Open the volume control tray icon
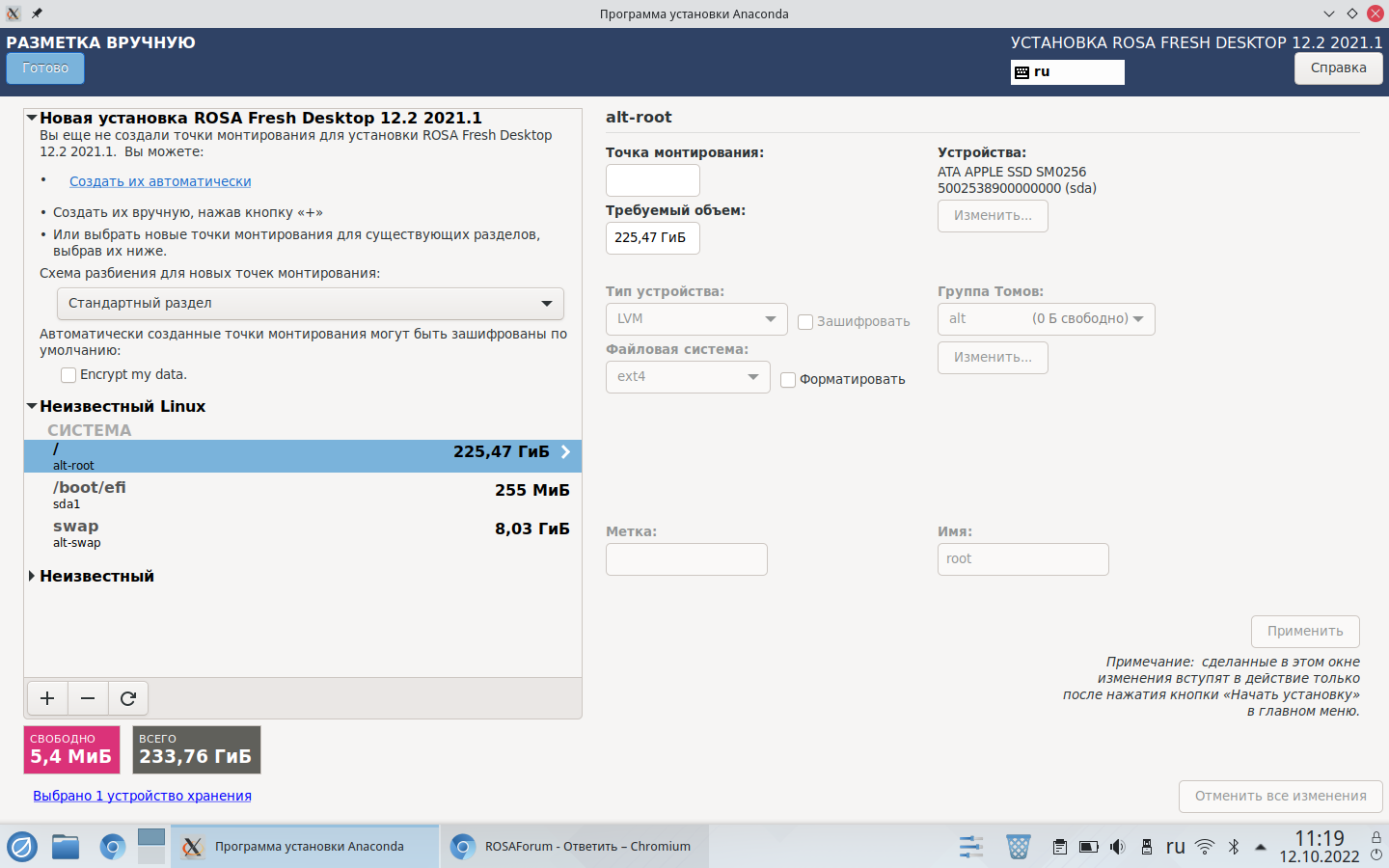Image resolution: width=1389 pixels, height=868 pixels. tap(1117, 847)
